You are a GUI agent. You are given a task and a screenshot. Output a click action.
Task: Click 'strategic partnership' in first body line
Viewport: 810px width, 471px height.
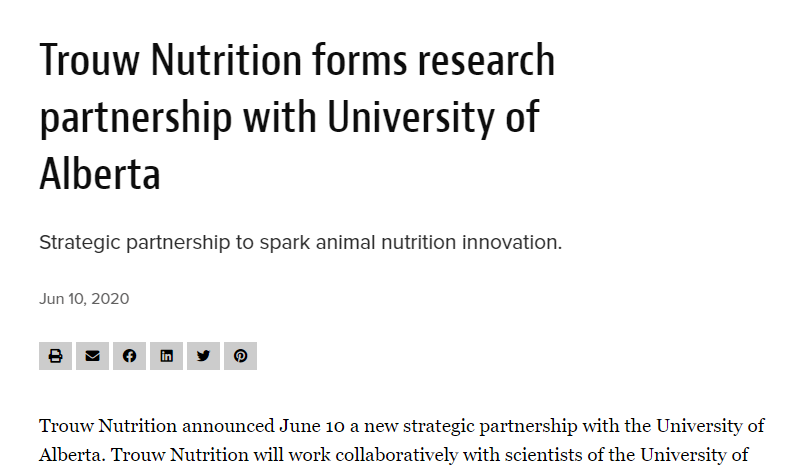click(x=490, y=427)
